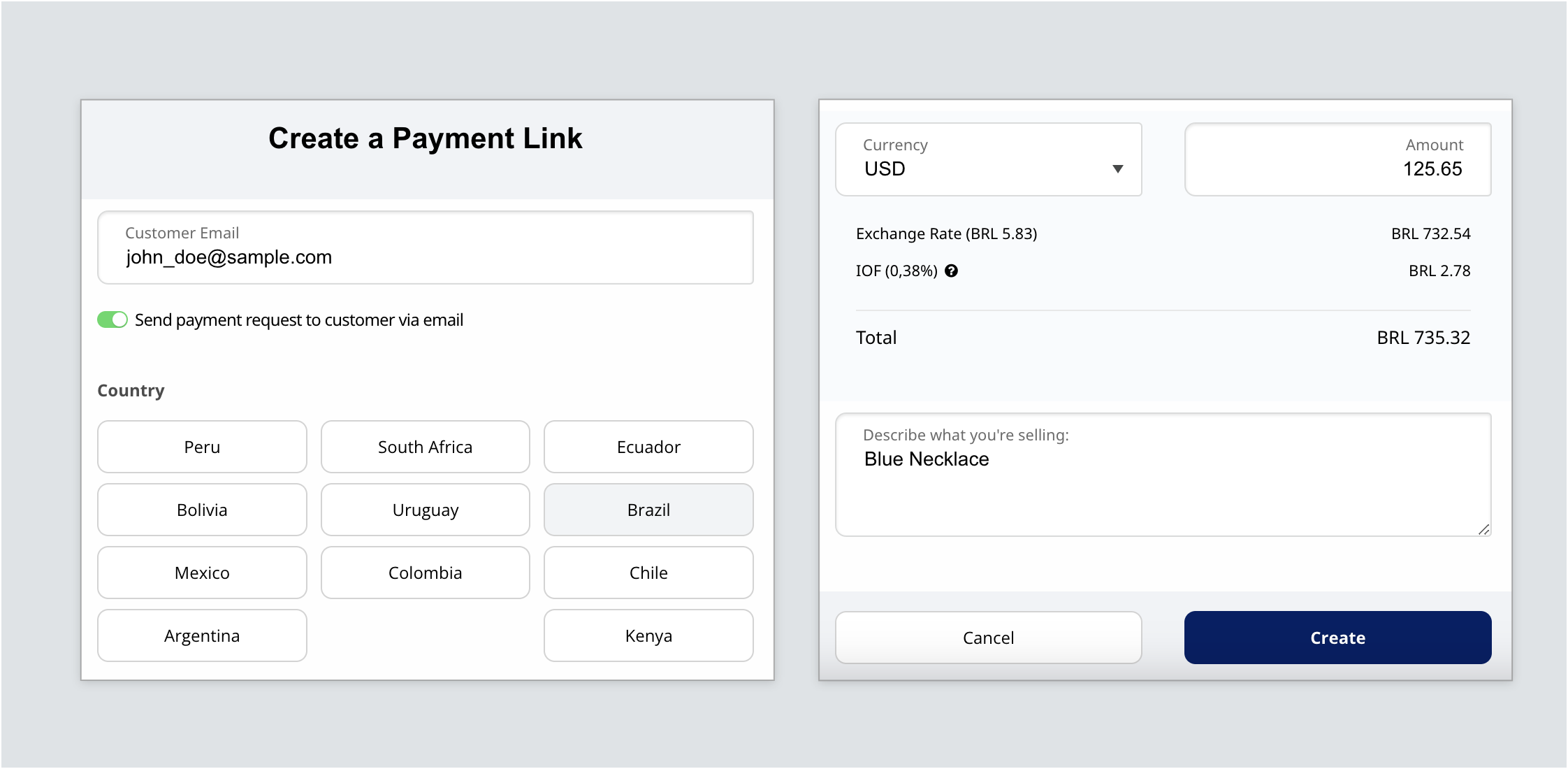
Task: Pick Uruguay in the country list
Action: [425, 510]
